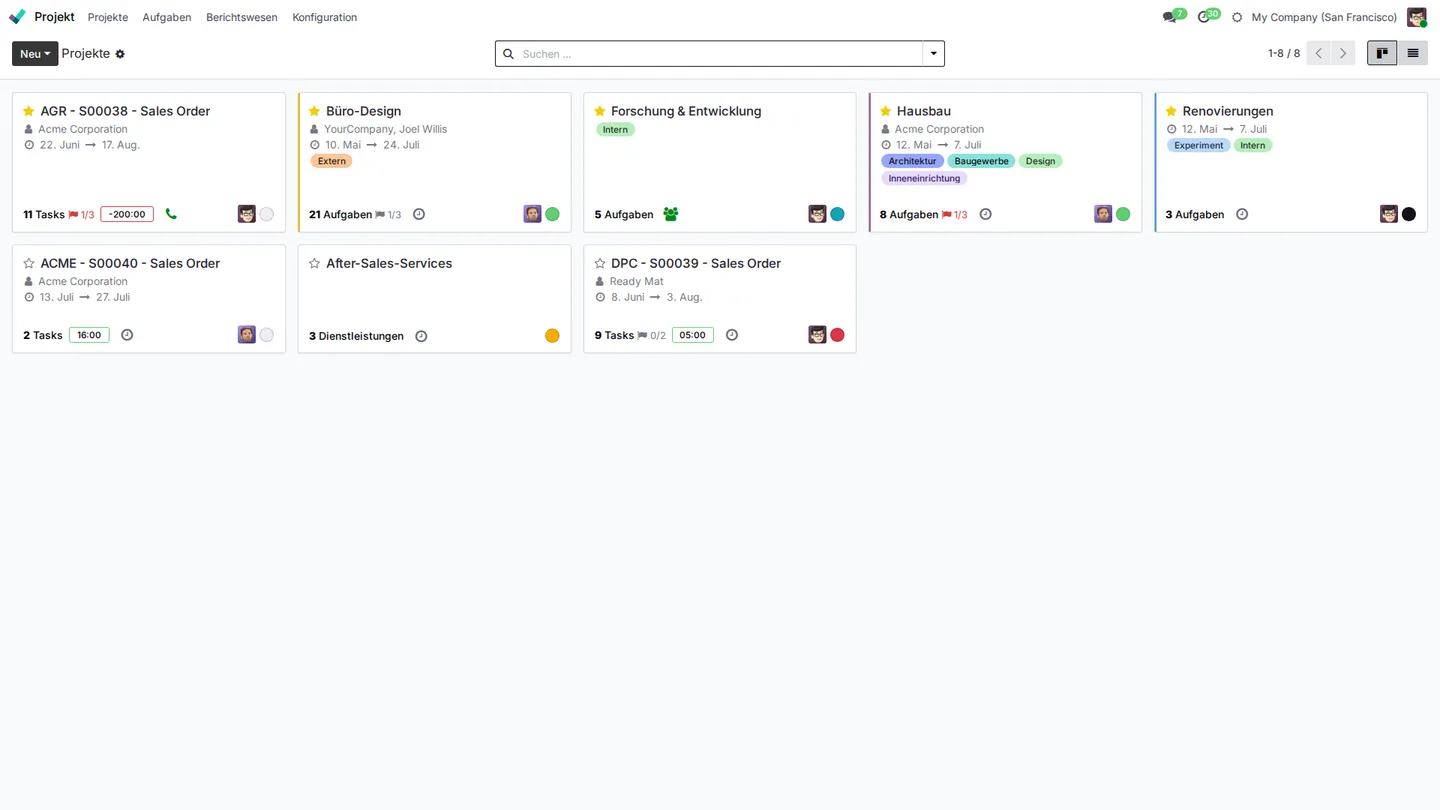Image resolution: width=1440 pixels, height=810 pixels.
Task: Mark DPC - S00039 as favorite
Action: tap(600, 263)
